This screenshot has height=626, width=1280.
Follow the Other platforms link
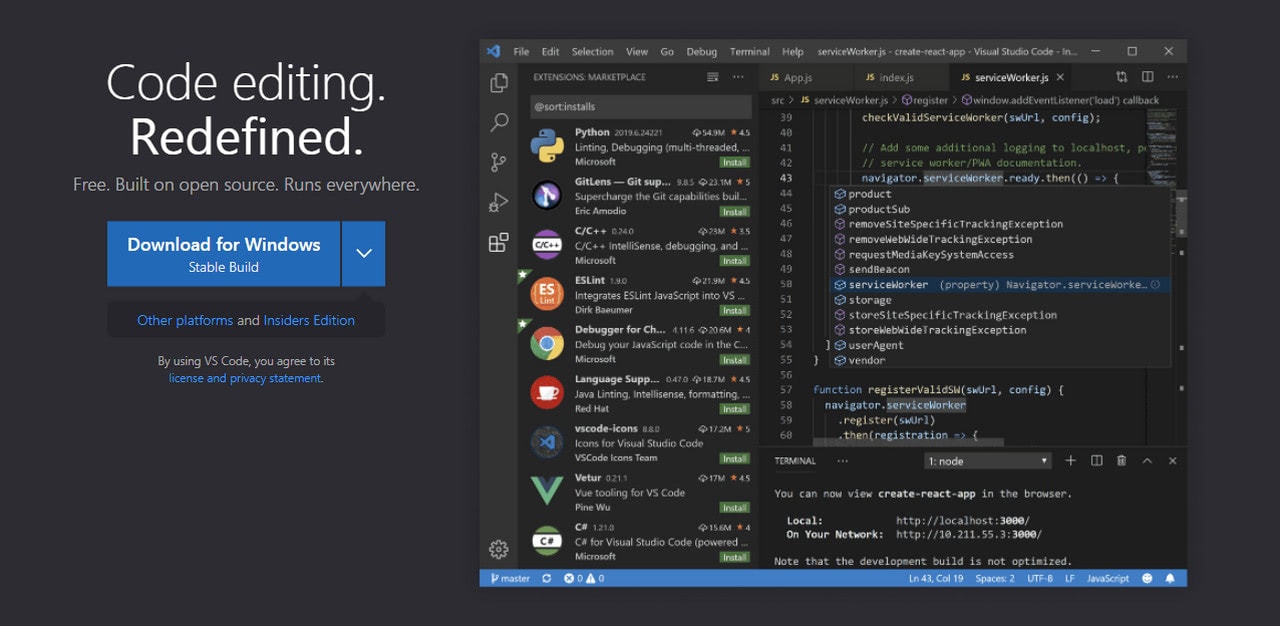(x=185, y=320)
